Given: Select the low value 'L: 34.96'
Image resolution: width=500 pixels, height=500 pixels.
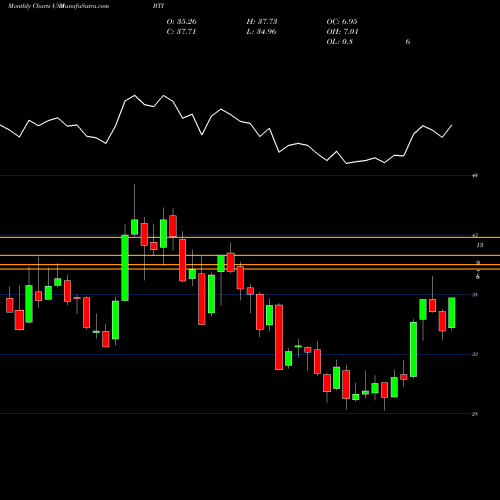Looking at the screenshot, I should (261, 32).
